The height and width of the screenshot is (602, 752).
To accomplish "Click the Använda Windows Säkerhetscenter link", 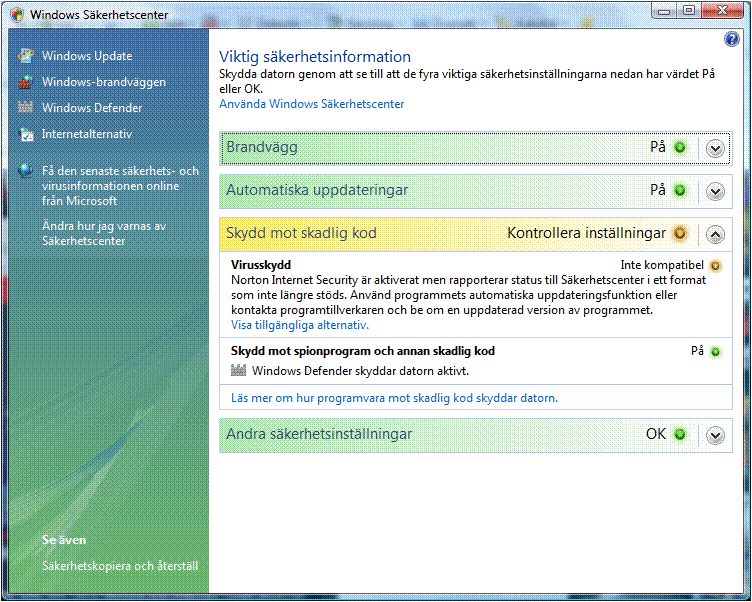I will coord(312,104).
